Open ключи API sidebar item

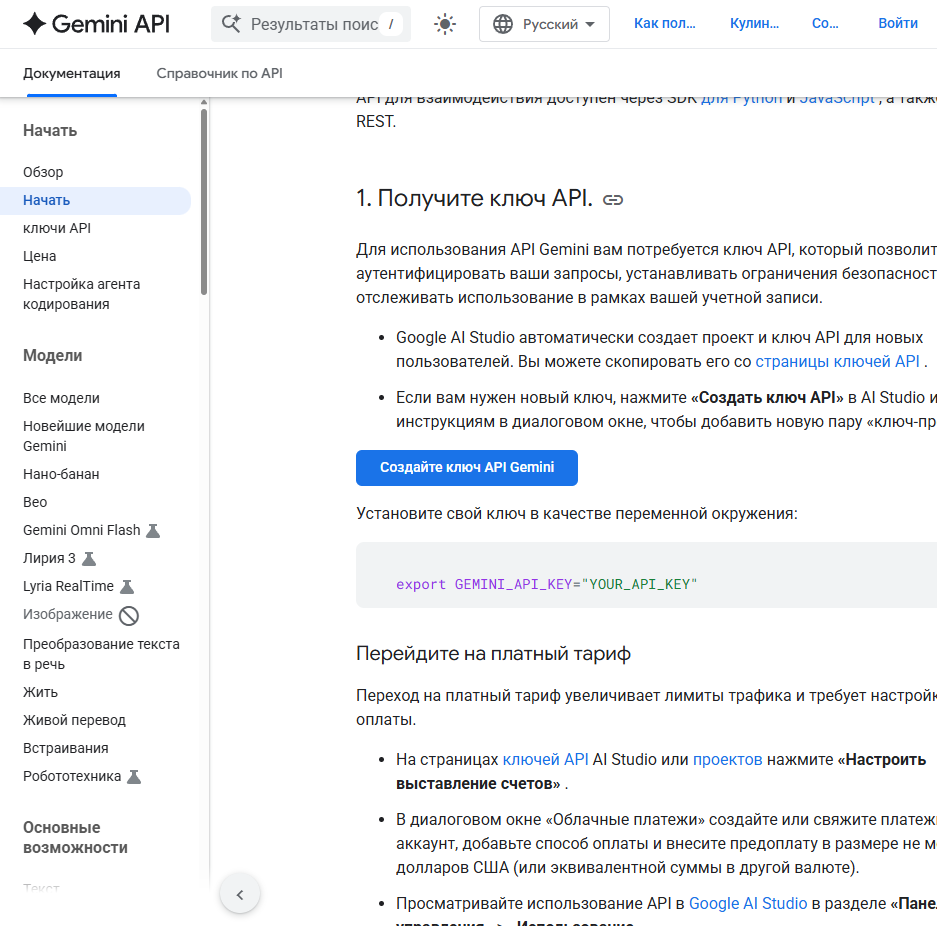[57, 228]
